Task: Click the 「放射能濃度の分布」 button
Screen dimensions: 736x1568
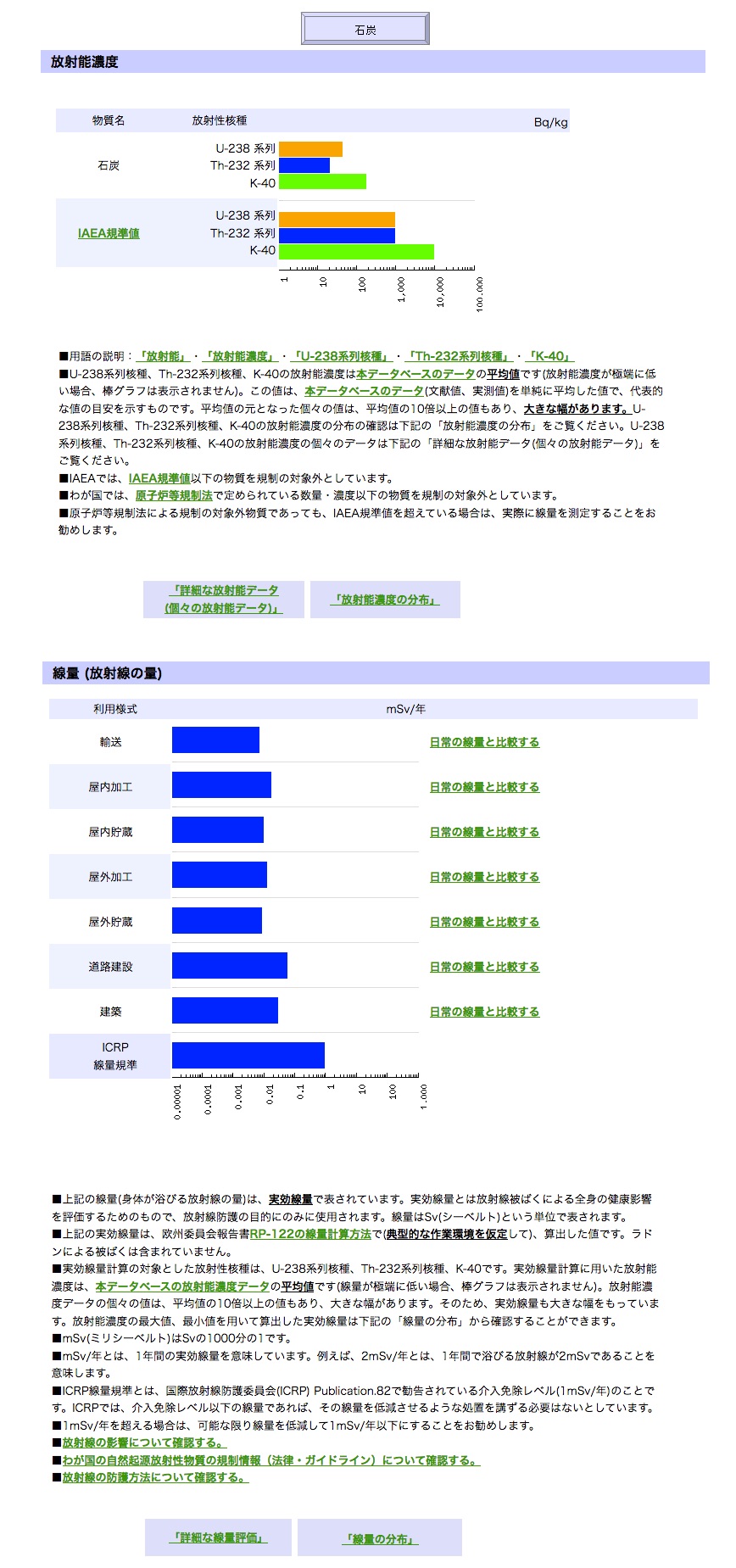Action: point(385,600)
